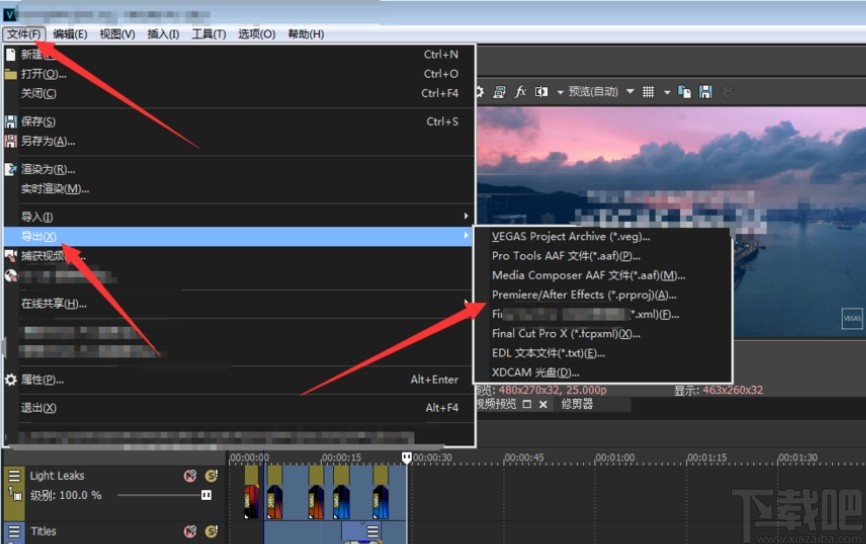Viewport: 866px width, 544px height.
Task: Close the 视频预览 panel
Action: (x=543, y=404)
